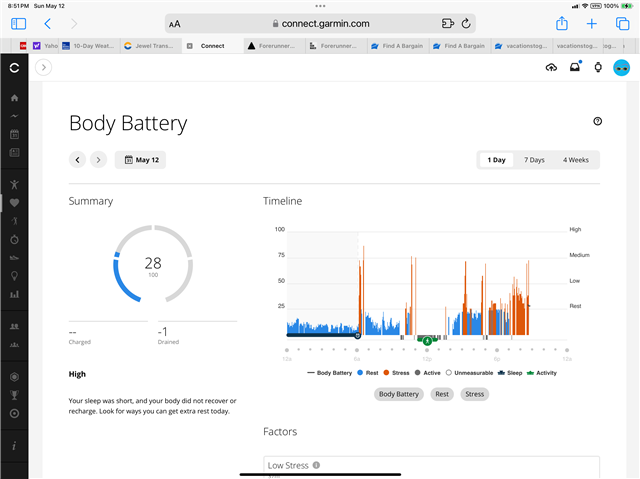Viewport: 640px width, 479px height.
Task: Click the watch devices icon
Action: 598,67
